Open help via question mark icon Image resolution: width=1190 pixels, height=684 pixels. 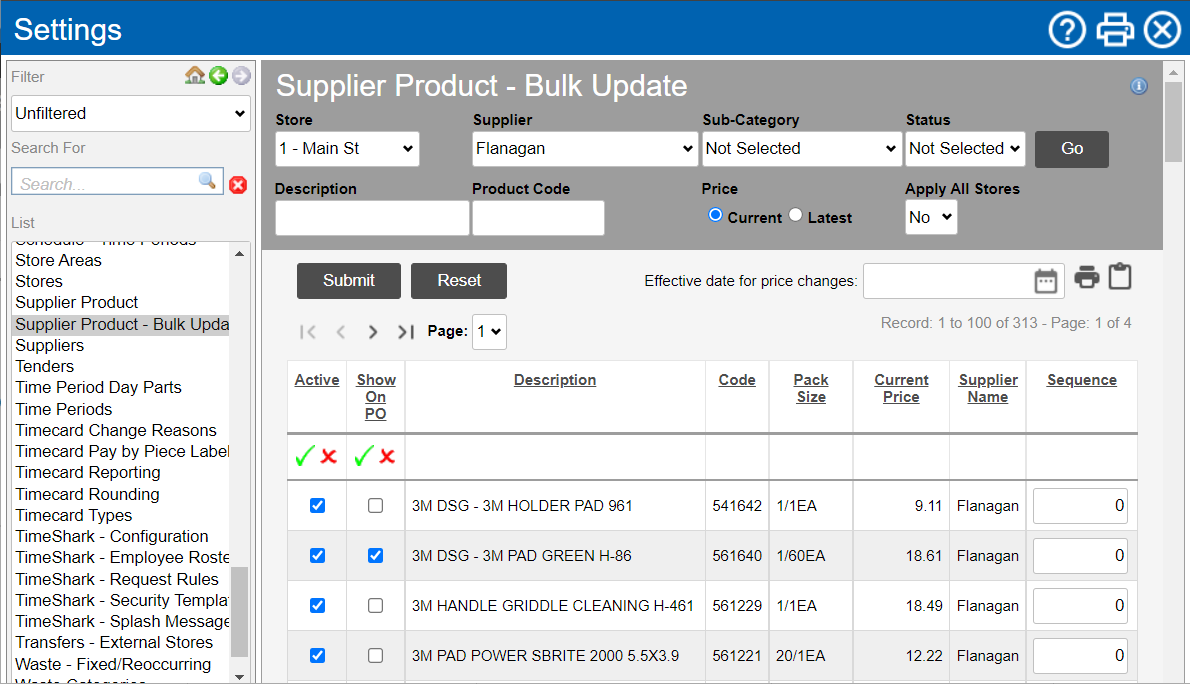[x=1067, y=30]
